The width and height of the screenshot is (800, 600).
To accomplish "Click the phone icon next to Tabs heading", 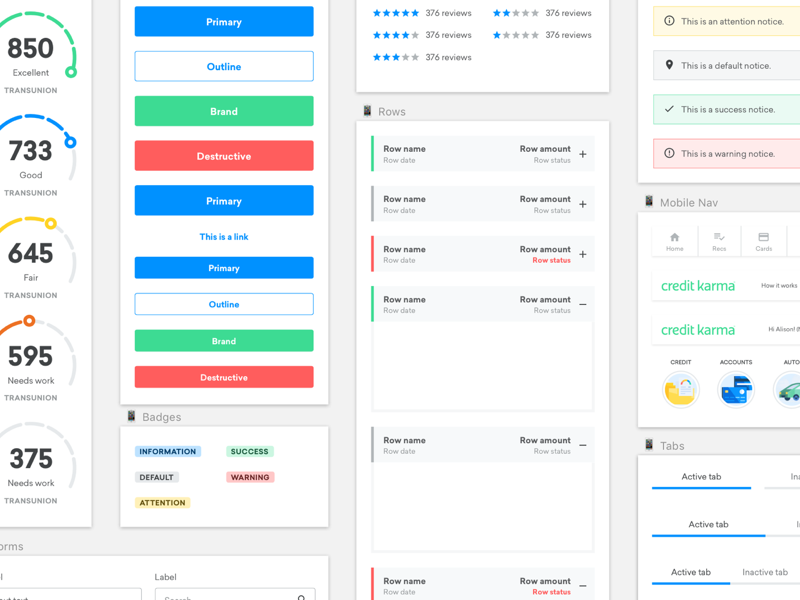I will click(648, 444).
